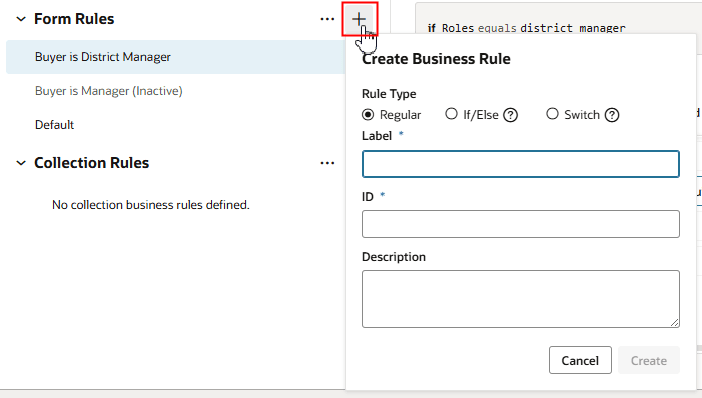702x398 pixels.
Task: Select the If/Else rule type
Action: pyautogui.click(x=451, y=114)
